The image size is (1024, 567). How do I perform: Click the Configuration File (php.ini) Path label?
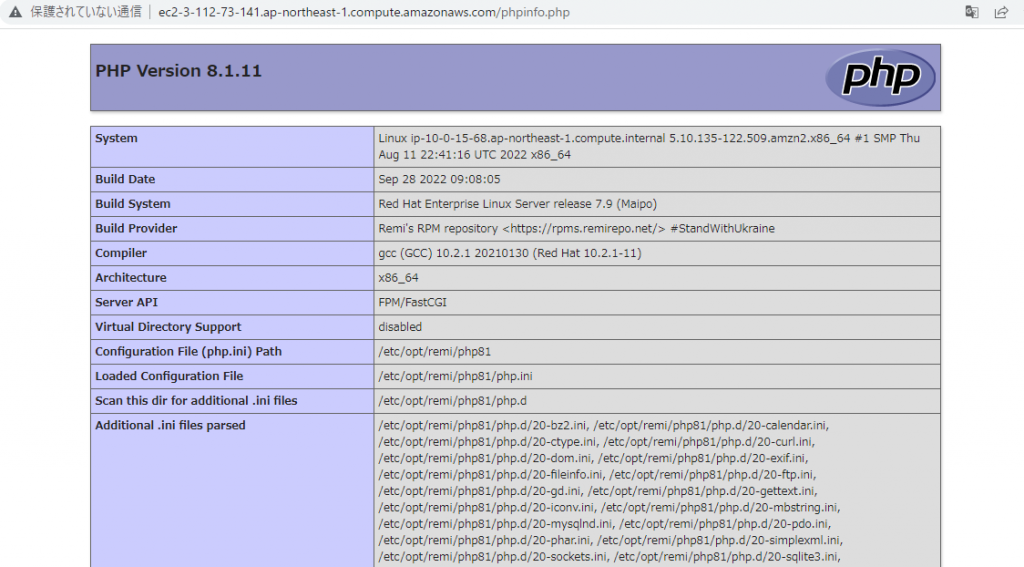tap(188, 352)
